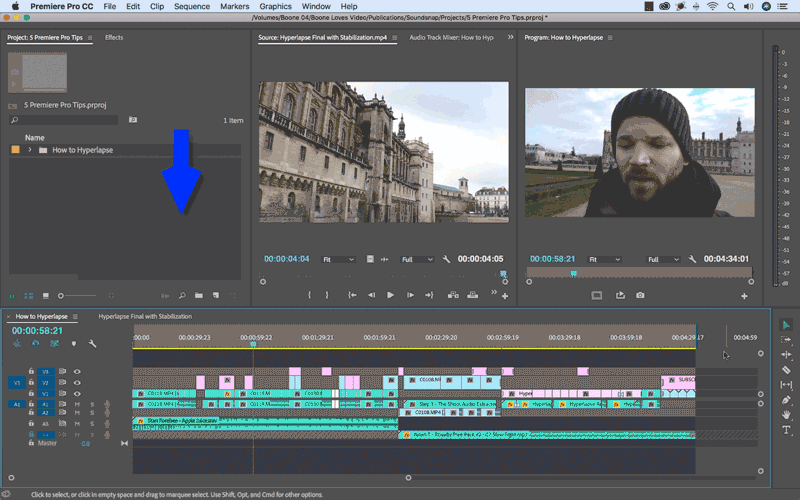This screenshot has width=800, height=500.
Task: Open Source panel hamburger menu
Action: pyautogui.click(x=394, y=38)
